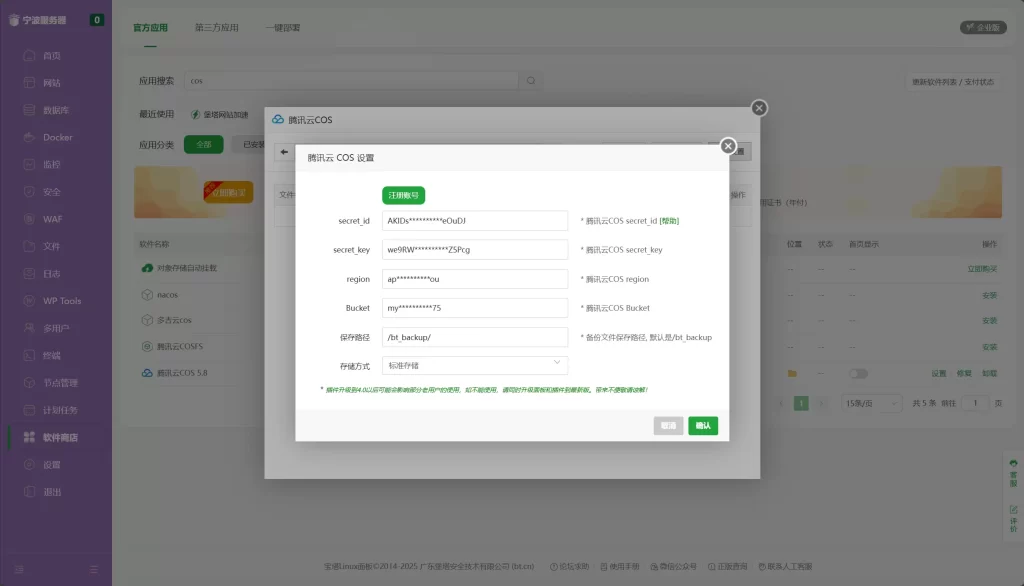Click the grey 取消 button
Screen dimensions: 1024x586
(x=668, y=426)
